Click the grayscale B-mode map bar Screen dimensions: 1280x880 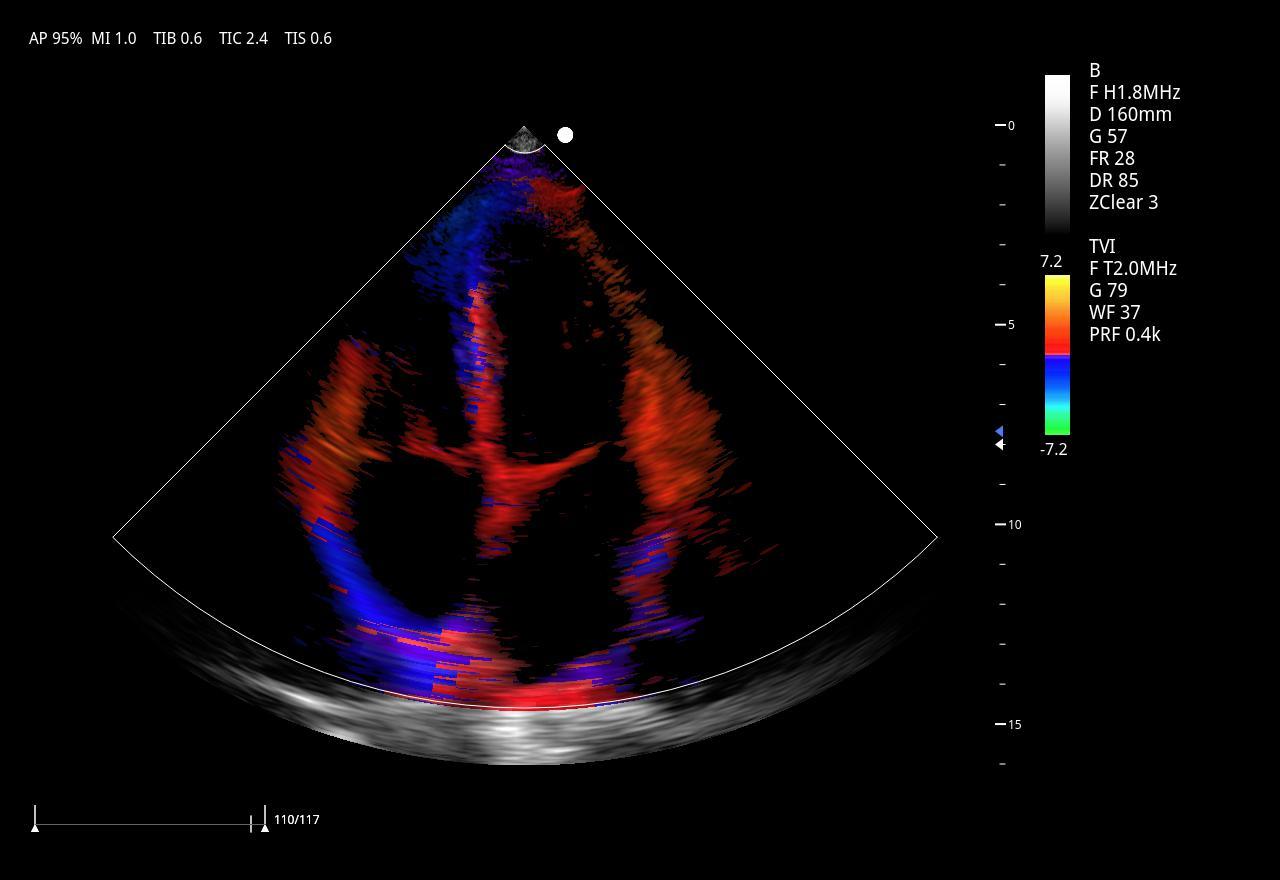(1057, 153)
